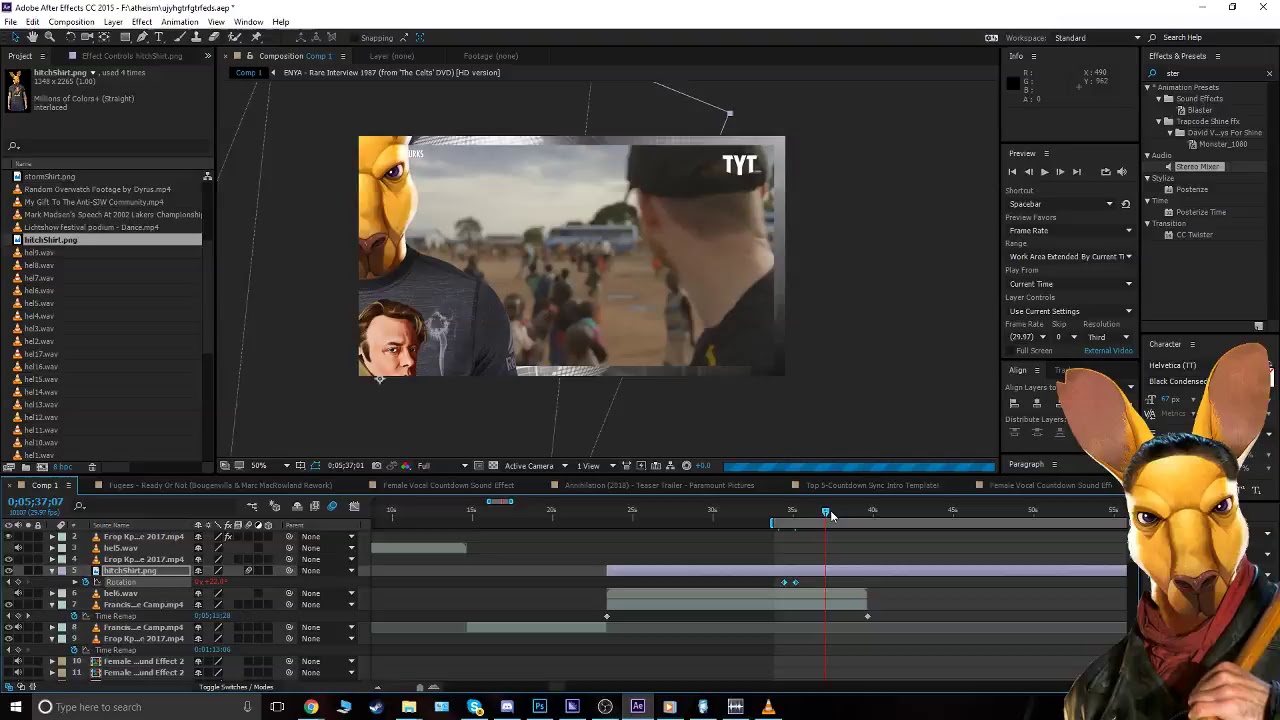Screen dimensions: 1280x720
Task: Jump to last frame in Preview panel
Action: pos(1077,172)
